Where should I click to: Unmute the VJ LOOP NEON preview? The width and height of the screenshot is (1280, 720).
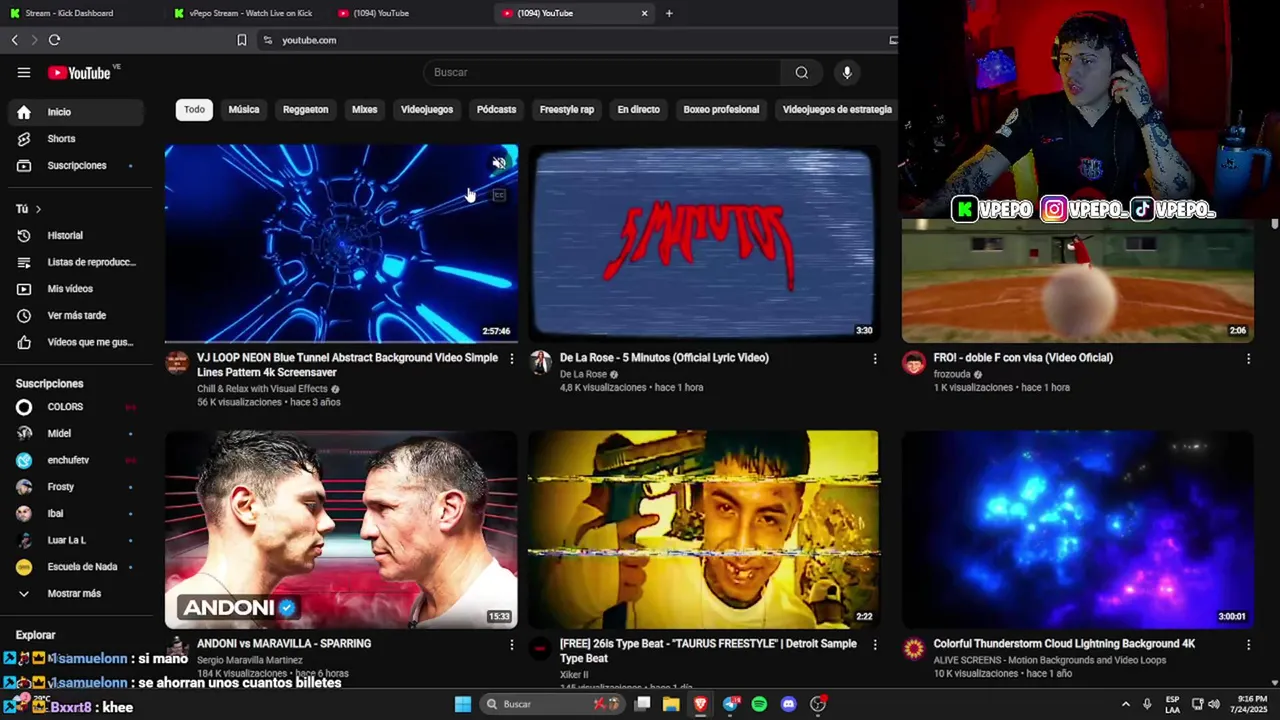[x=499, y=163]
